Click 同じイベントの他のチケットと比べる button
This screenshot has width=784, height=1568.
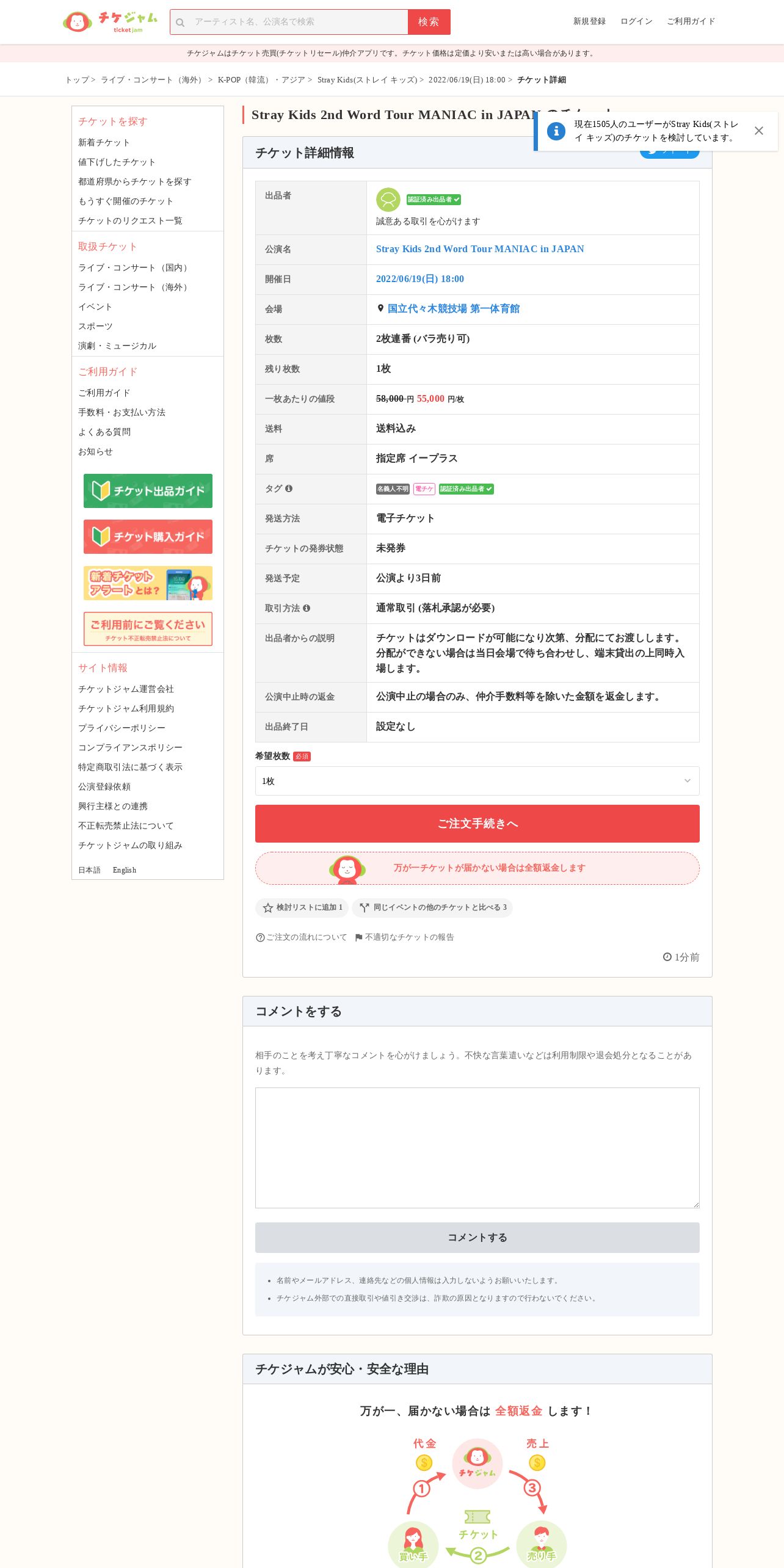[433, 907]
